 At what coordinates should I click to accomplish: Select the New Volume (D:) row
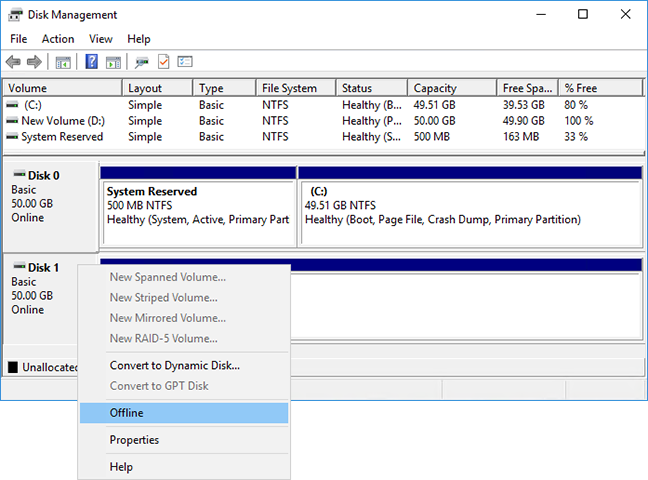pyautogui.click(x=324, y=121)
